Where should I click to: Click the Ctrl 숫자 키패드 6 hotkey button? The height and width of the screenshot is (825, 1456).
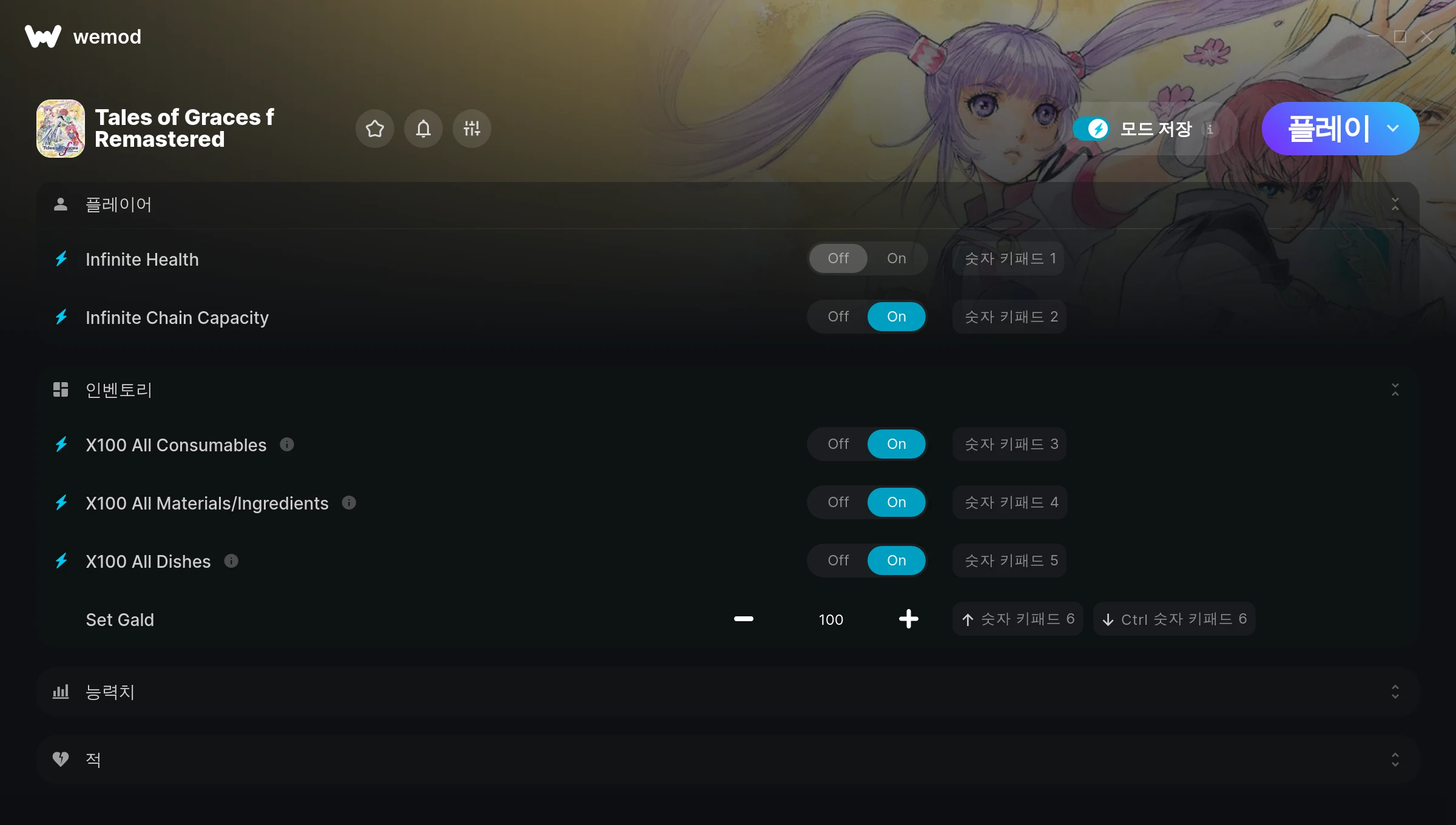click(x=1175, y=619)
